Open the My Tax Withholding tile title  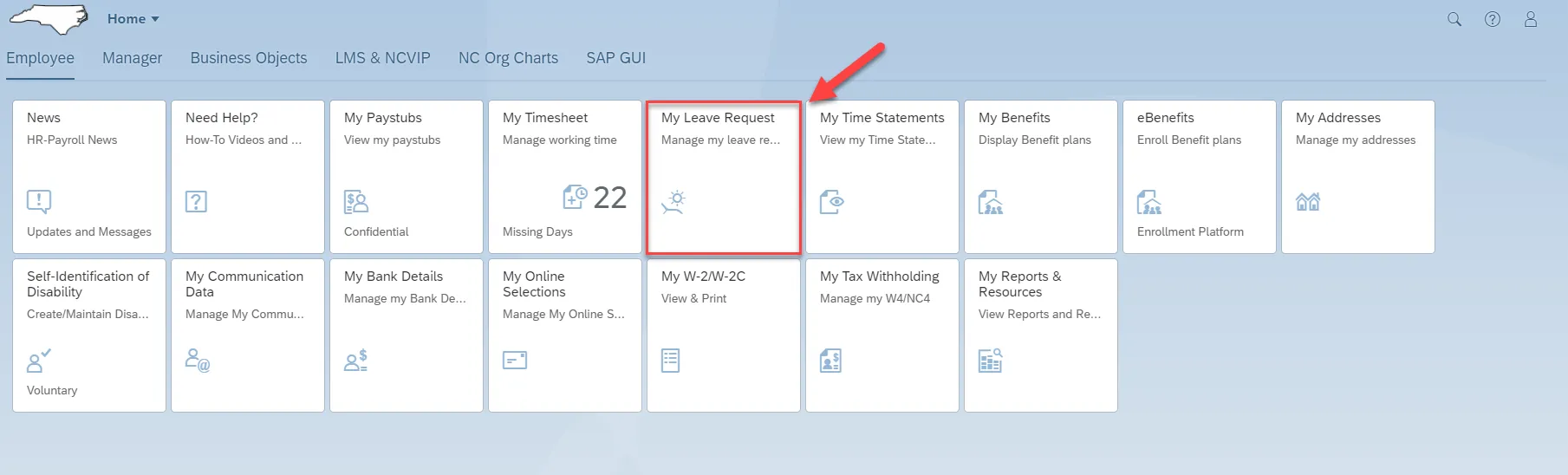pos(880,277)
